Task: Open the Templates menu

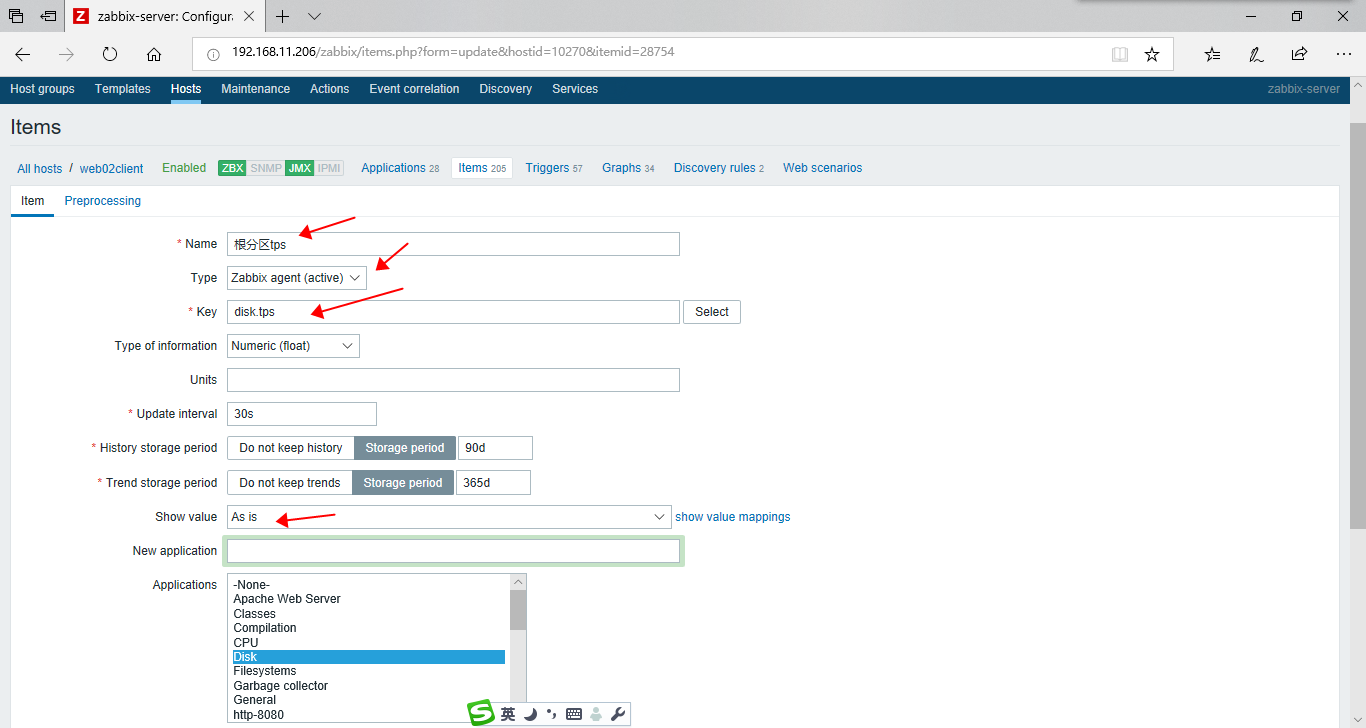Action: click(x=123, y=89)
